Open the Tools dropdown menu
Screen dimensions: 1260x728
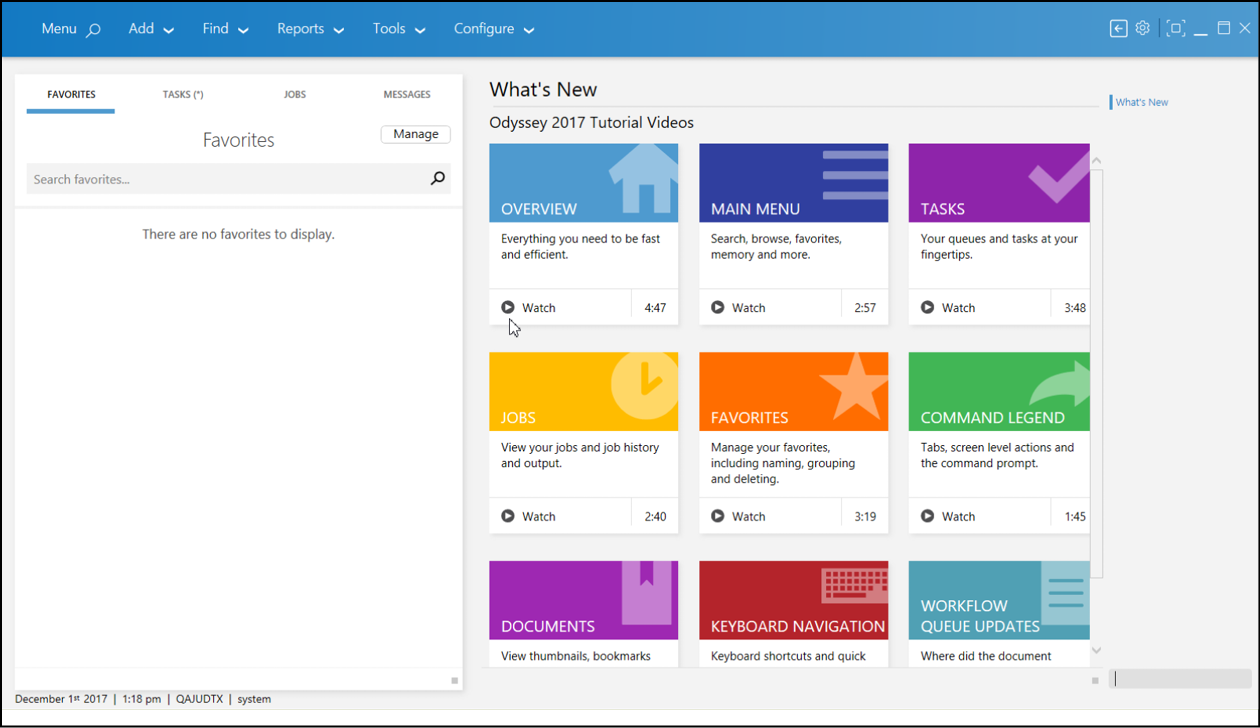tap(399, 29)
